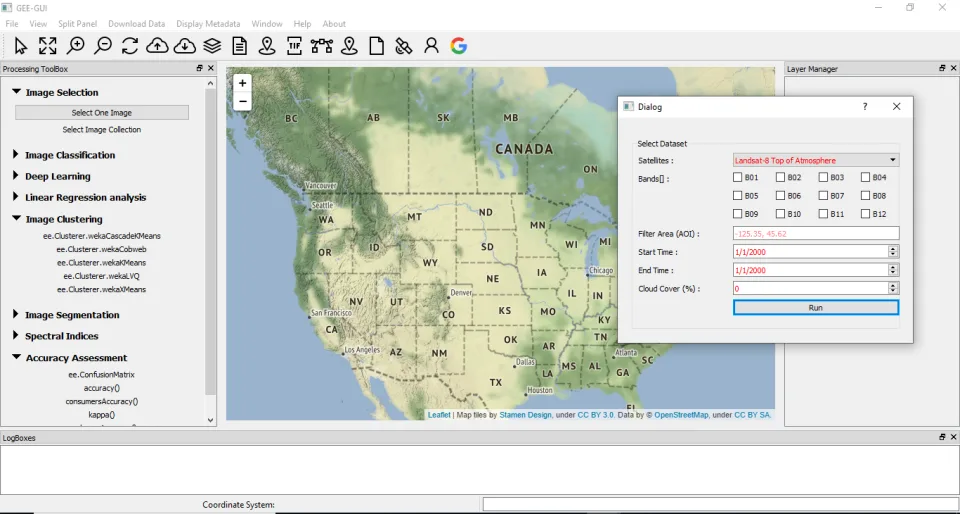
Task: Check the B10 band checkbox
Action: [781, 214]
